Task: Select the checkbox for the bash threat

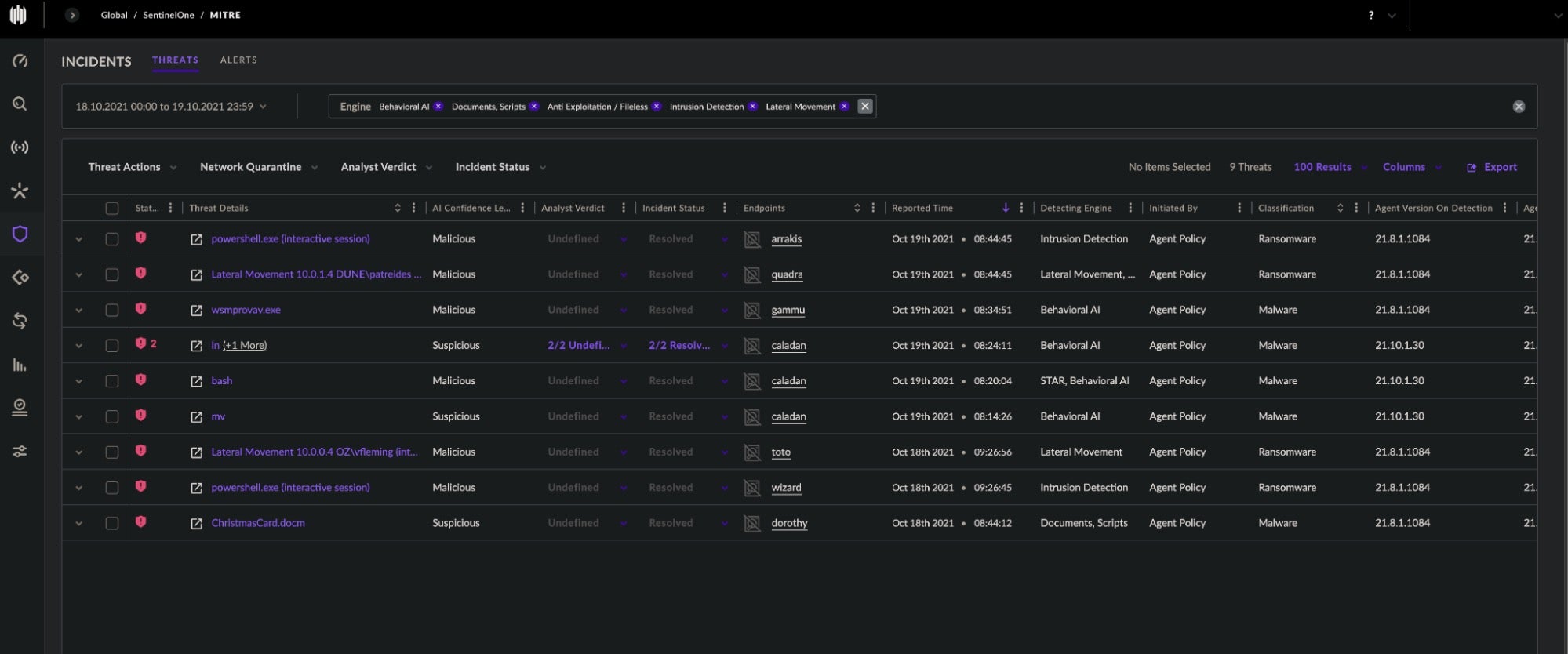Action: [112, 381]
